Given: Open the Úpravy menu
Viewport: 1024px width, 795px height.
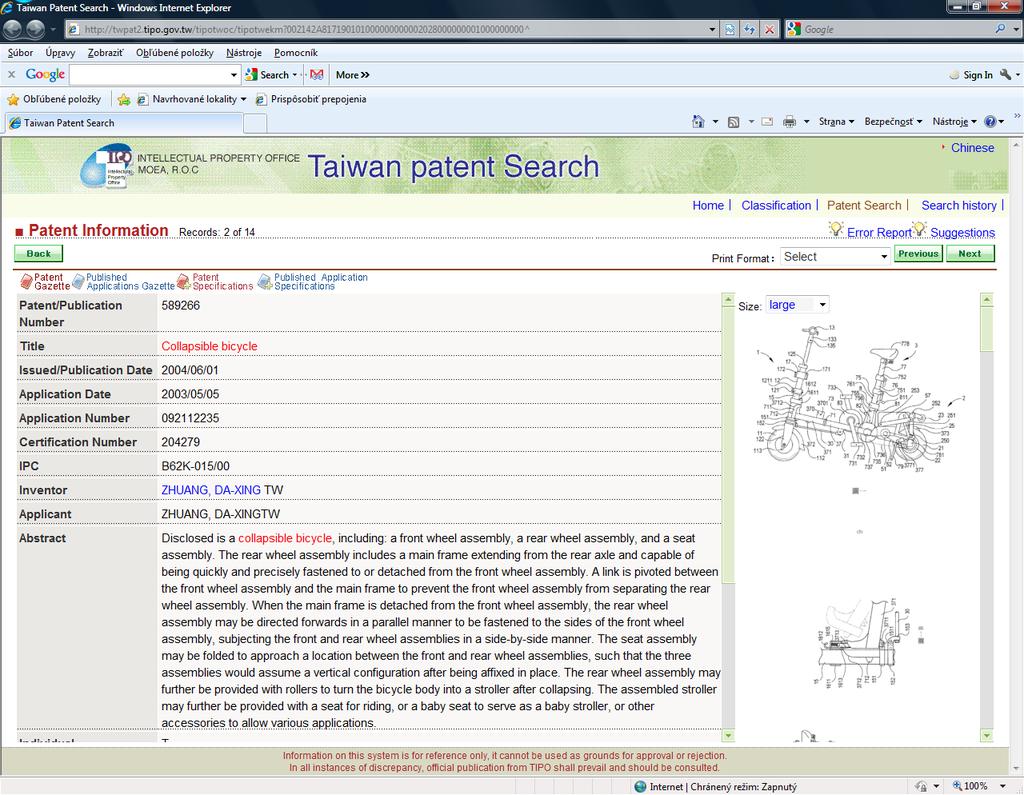Looking at the screenshot, I should pos(60,53).
